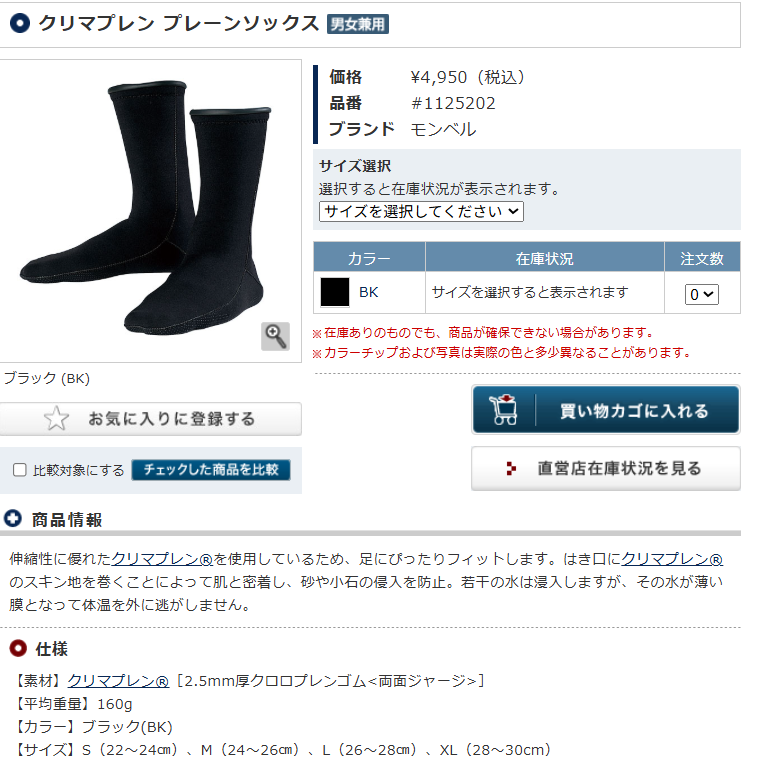Open the クリマプレン® link after はき口に
Screen dimensions: 765x767
(x=672, y=559)
